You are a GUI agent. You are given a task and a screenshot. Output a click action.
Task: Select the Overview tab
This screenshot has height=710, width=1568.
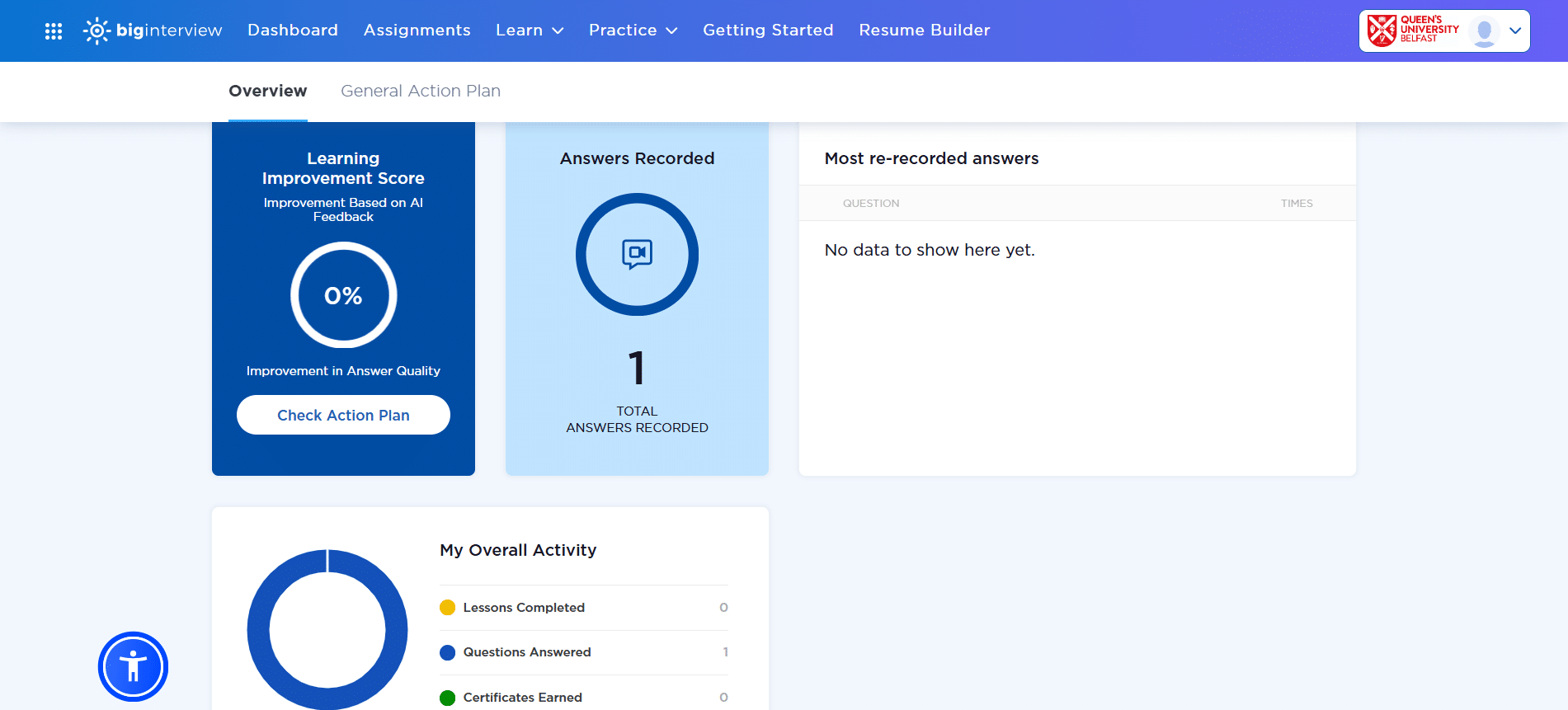click(268, 91)
